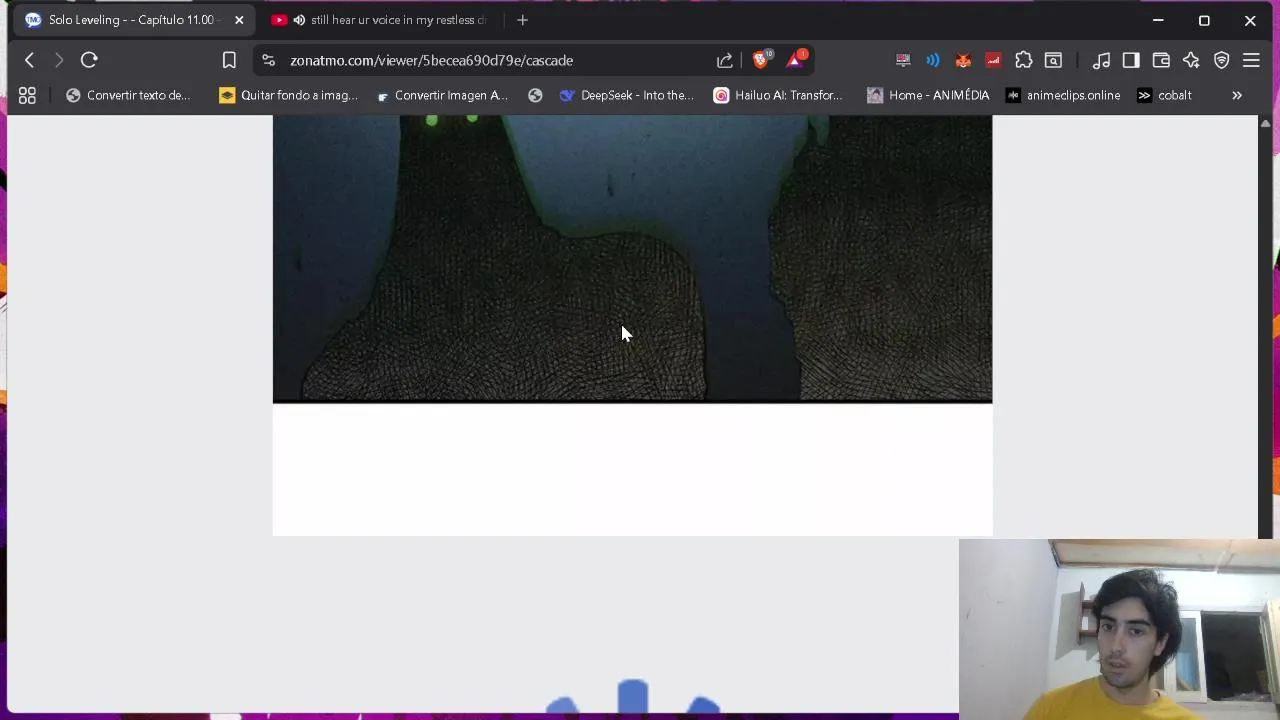The image size is (1280, 720).
Task: Open the browser hamburger main menu
Action: pyautogui.click(x=1251, y=60)
